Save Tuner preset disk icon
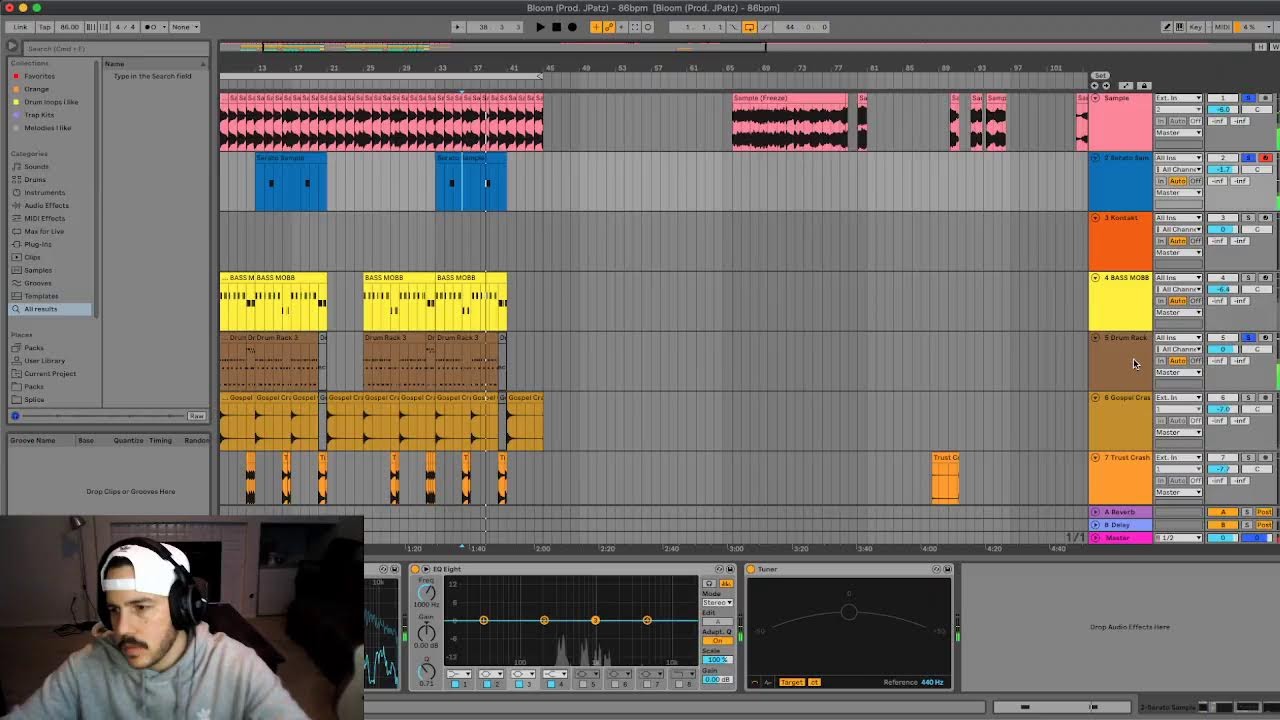This screenshot has width=1280, height=720. pyautogui.click(x=947, y=569)
